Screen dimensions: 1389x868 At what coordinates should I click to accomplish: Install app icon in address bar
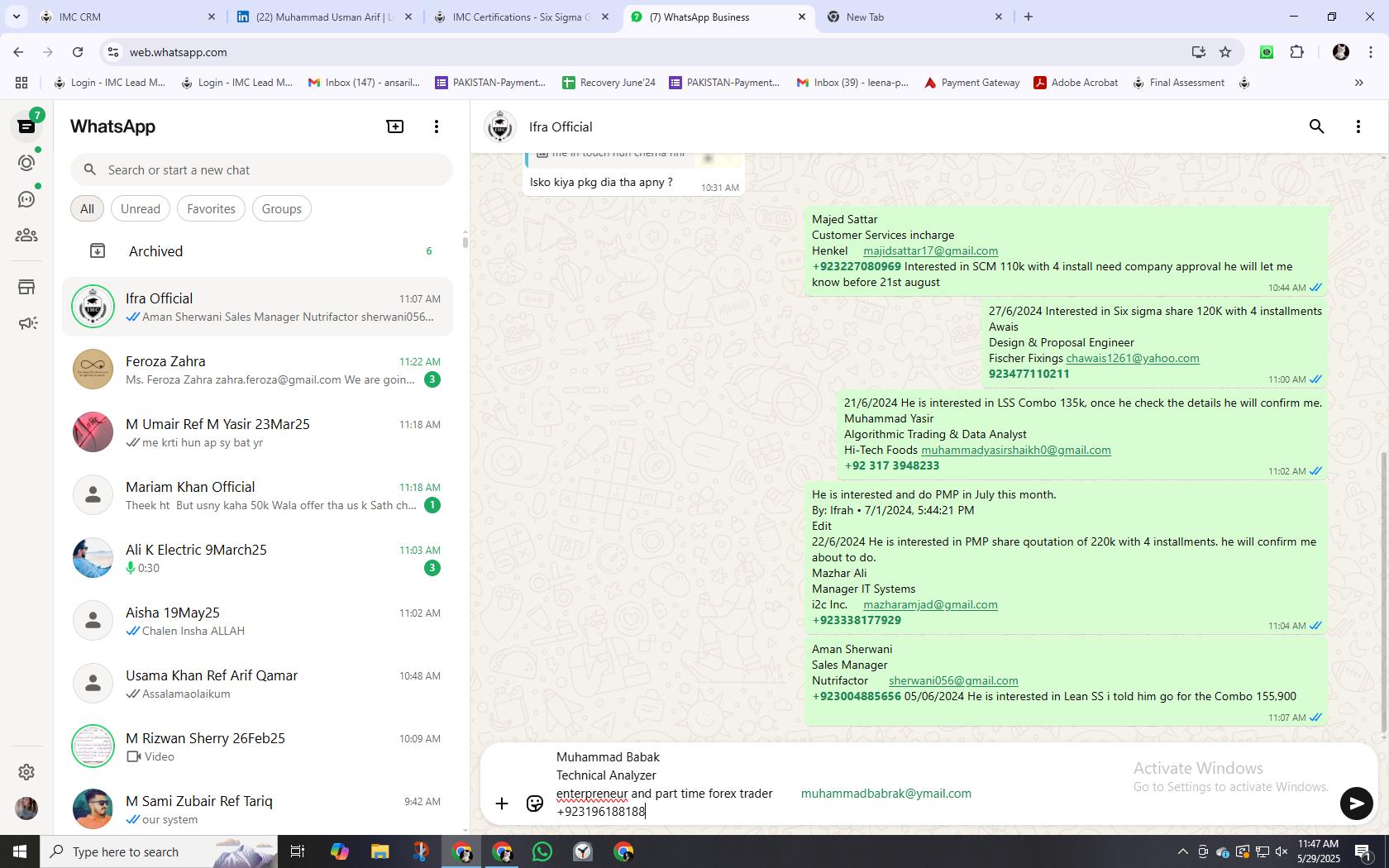click(1198, 52)
